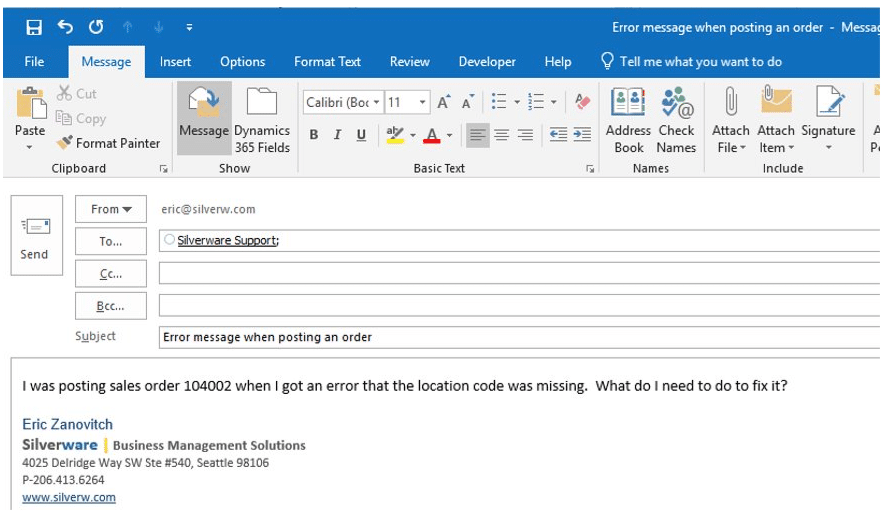The height and width of the screenshot is (516, 893).
Task: Toggle bold formatting
Action: click(x=314, y=135)
